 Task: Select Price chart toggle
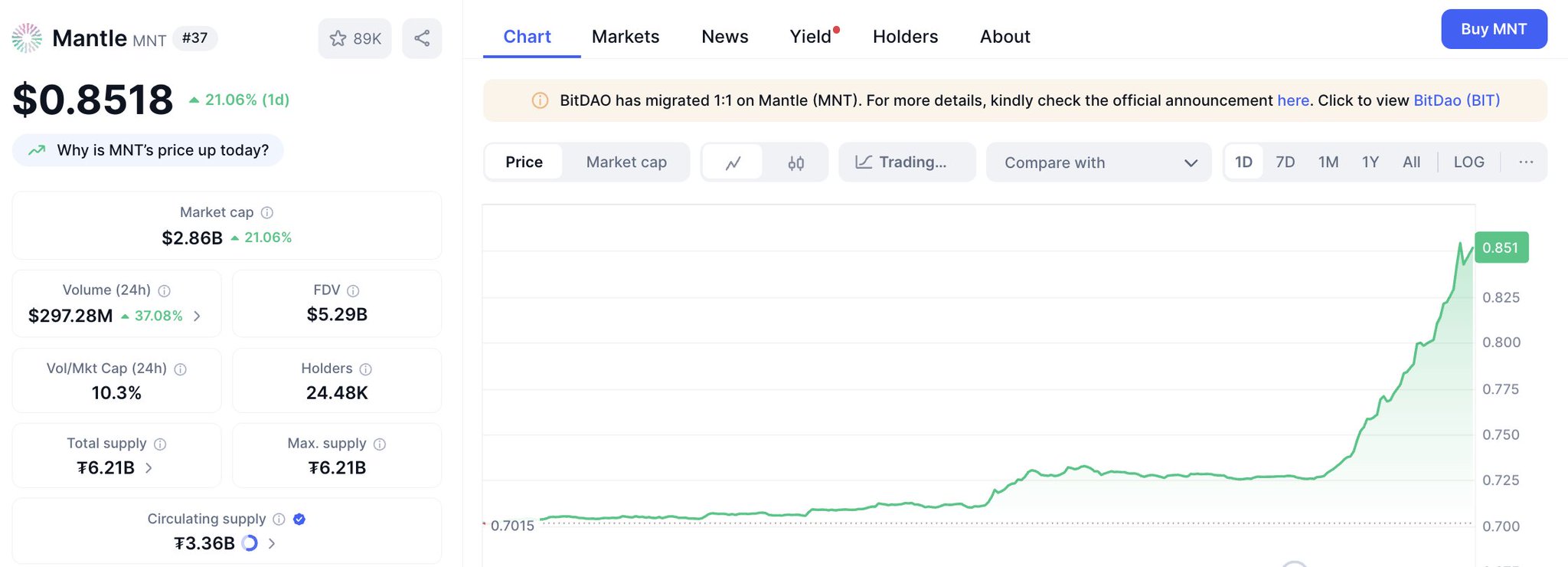[x=524, y=162]
